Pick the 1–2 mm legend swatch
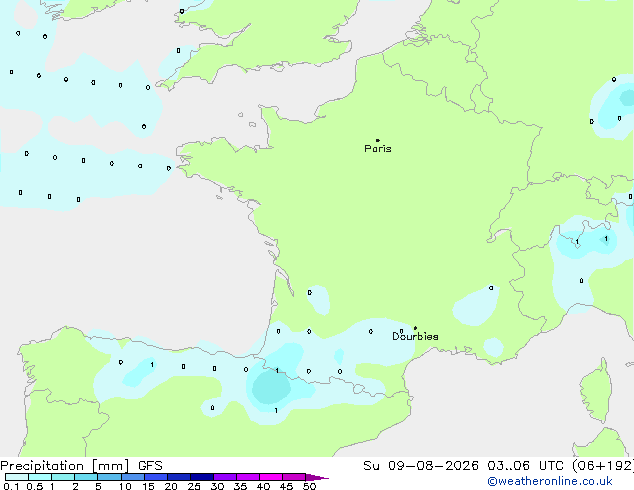The height and width of the screenshot is (490, 634). coord(63,477)
